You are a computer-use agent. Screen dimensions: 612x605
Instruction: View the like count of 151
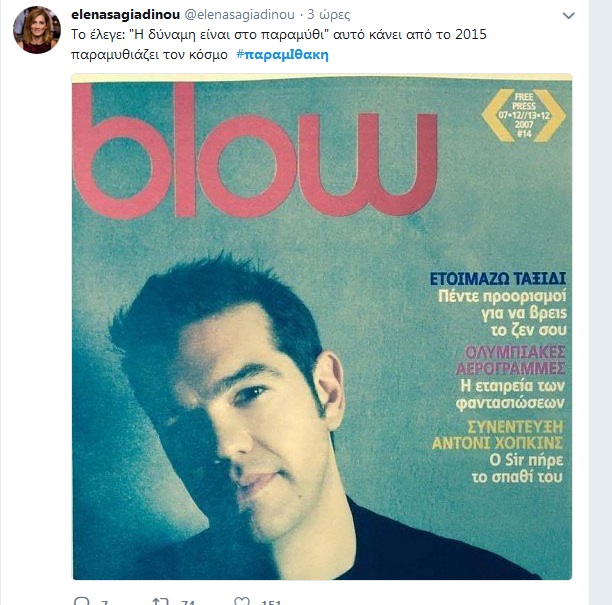click(271, 602)
